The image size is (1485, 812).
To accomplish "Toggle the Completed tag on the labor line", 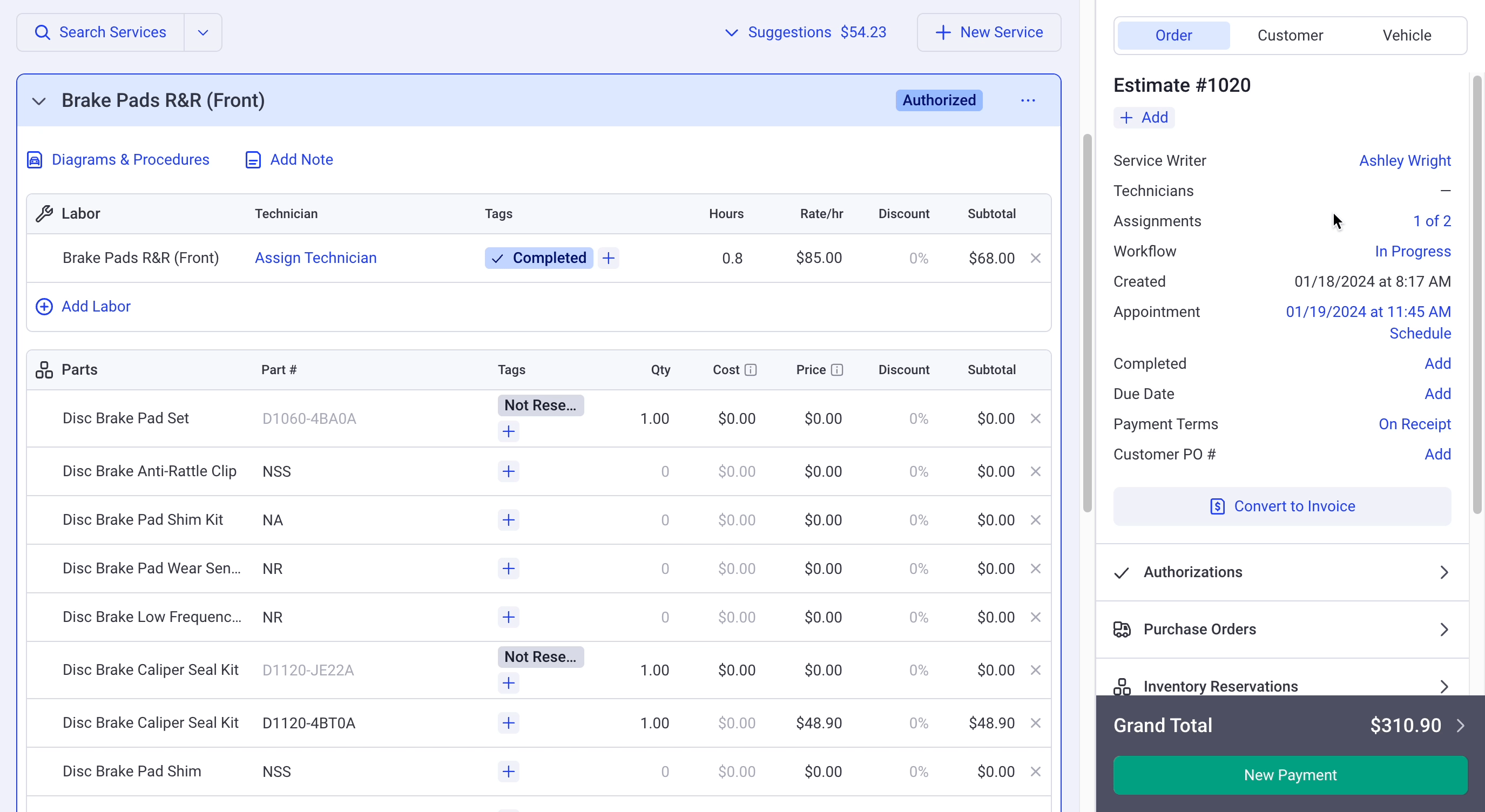I will [538, 258].
